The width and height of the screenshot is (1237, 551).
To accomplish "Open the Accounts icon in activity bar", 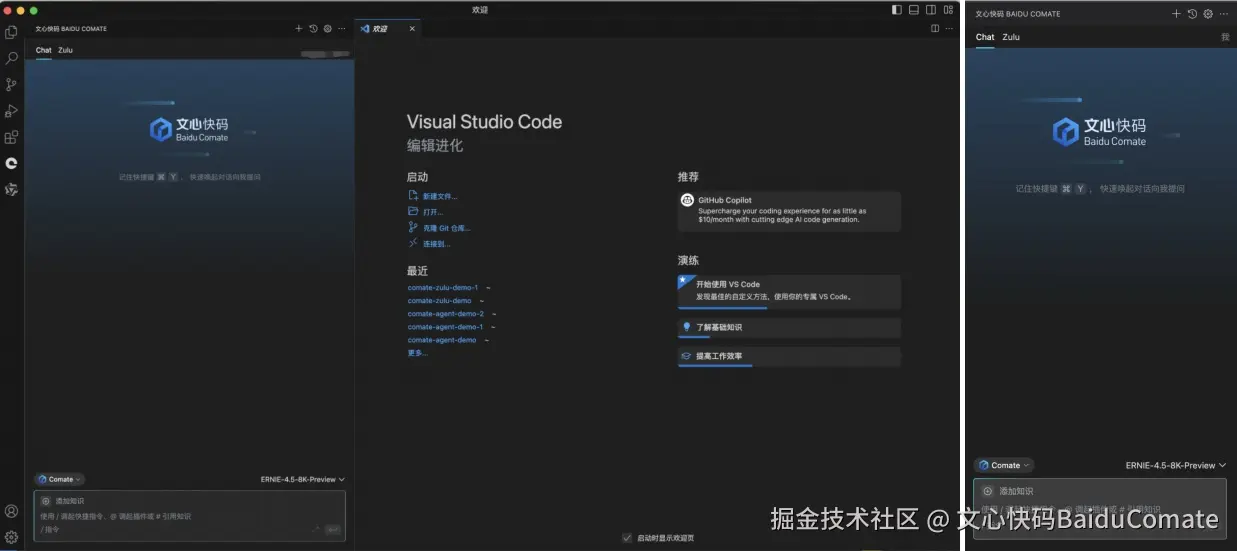I will click(x=12, y=511).
